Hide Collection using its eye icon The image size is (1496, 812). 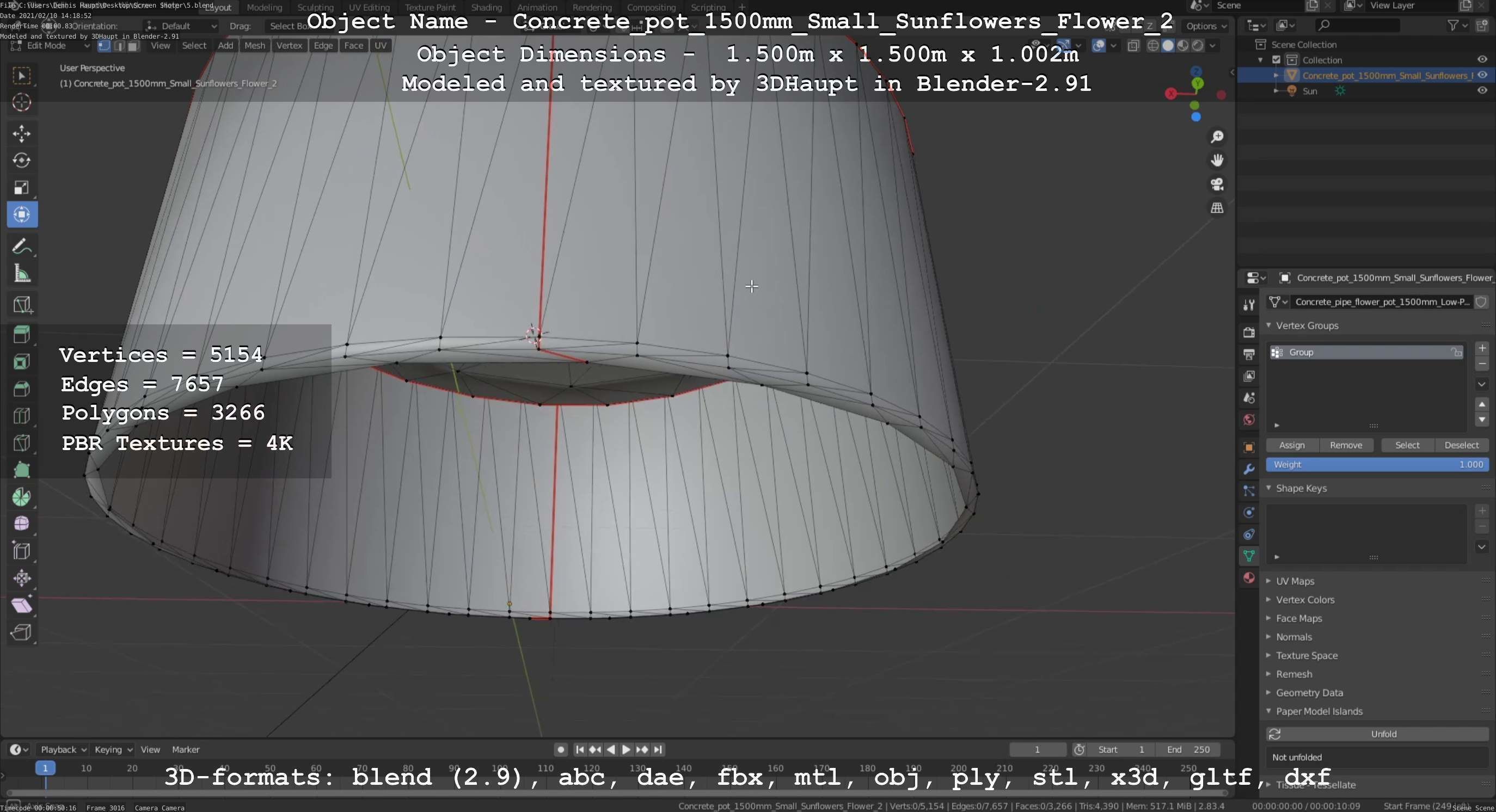click(1482, 59)
